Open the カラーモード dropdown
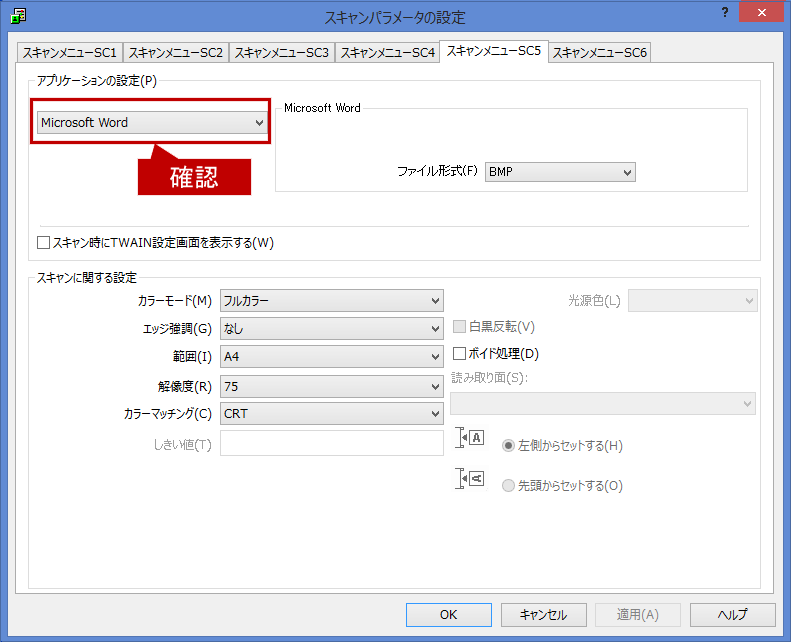The width and height of the screenshot is (791, 642). click(332, 300)
